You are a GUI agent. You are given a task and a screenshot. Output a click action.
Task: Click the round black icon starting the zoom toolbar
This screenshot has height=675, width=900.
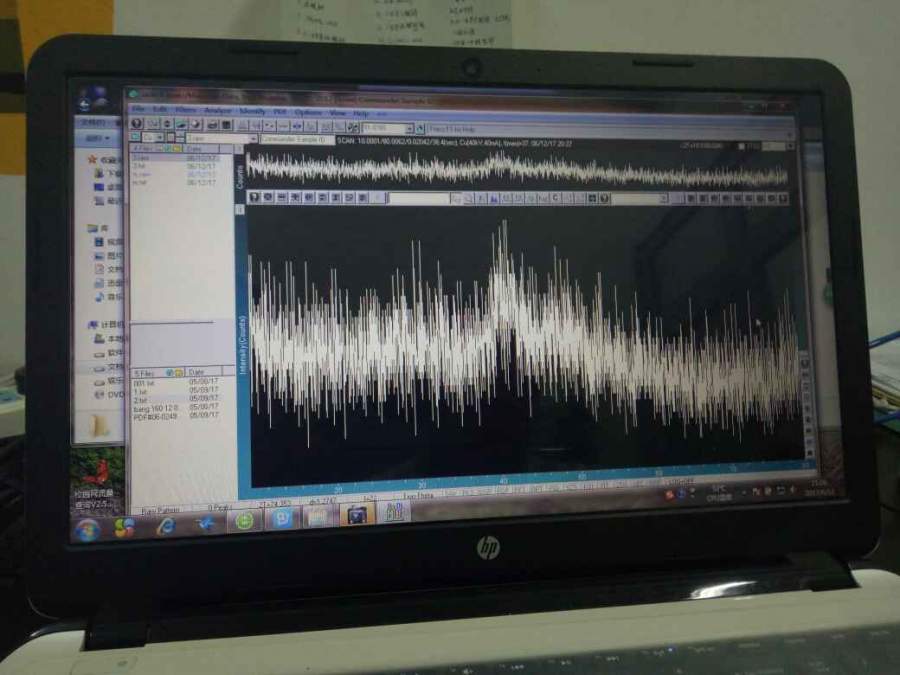coord(254,197)
